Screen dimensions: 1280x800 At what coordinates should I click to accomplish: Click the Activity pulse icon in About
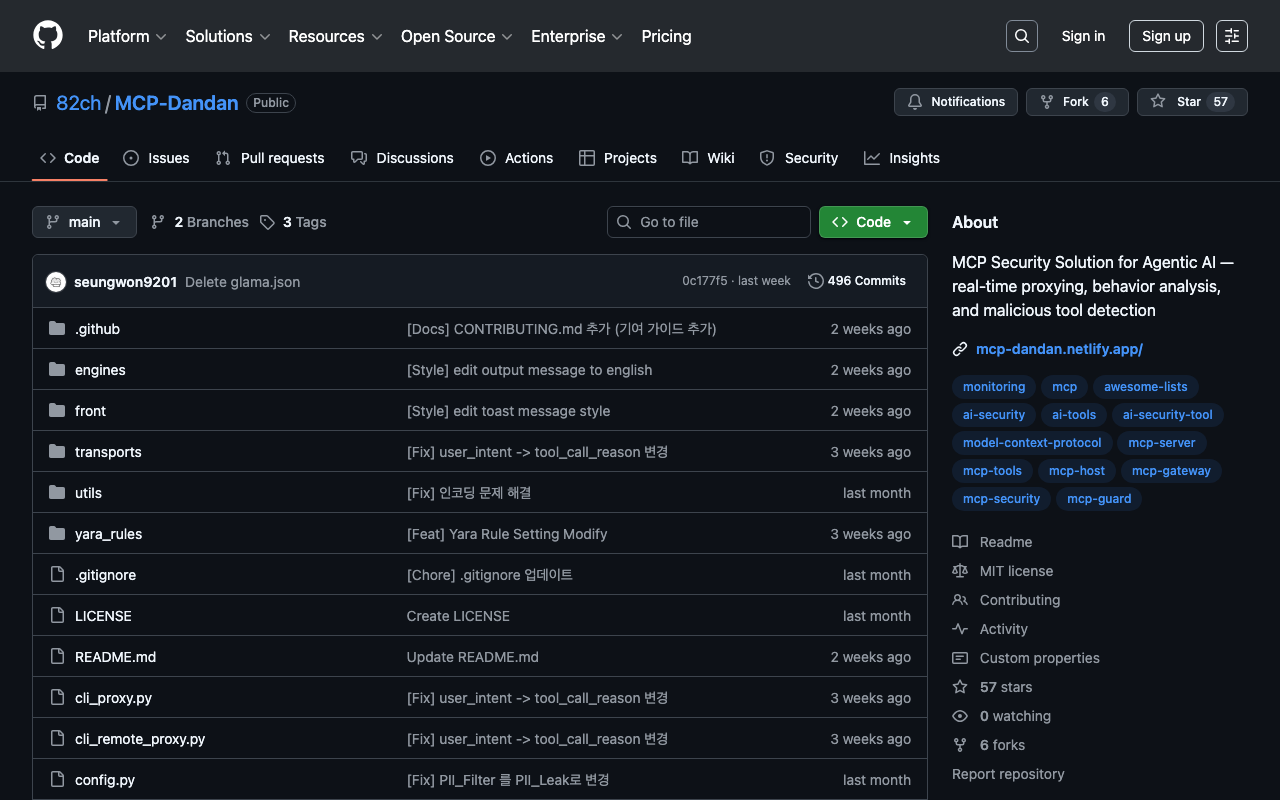click(960, 629)
